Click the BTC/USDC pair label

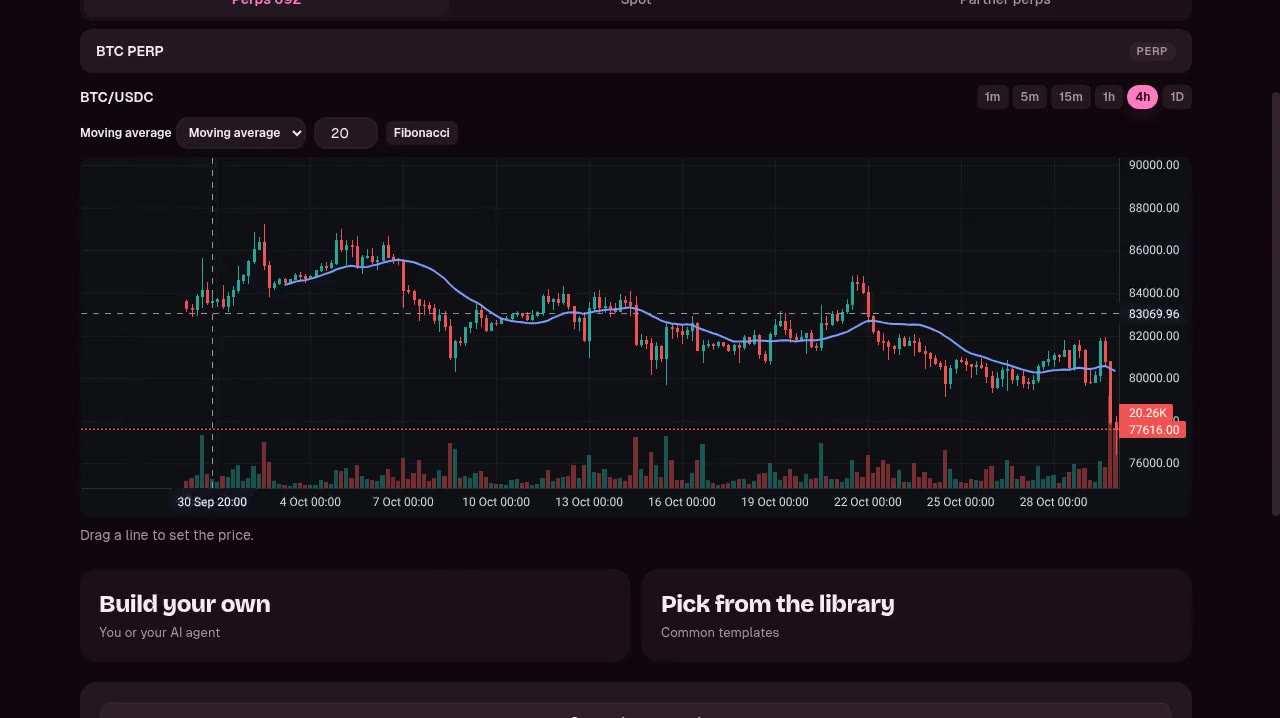click(117, 97)
